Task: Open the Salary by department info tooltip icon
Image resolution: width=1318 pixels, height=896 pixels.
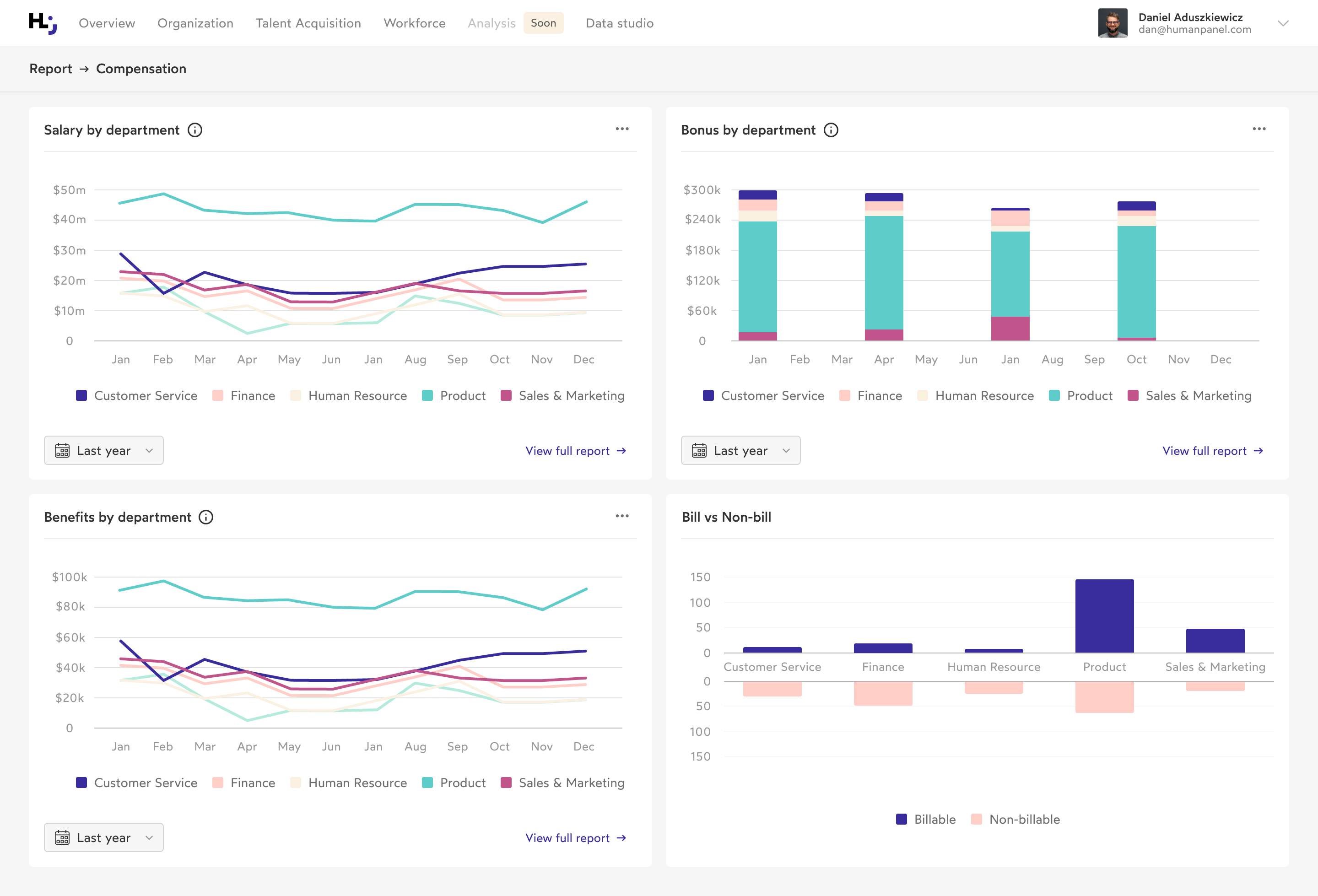Action: click(194, 130)
